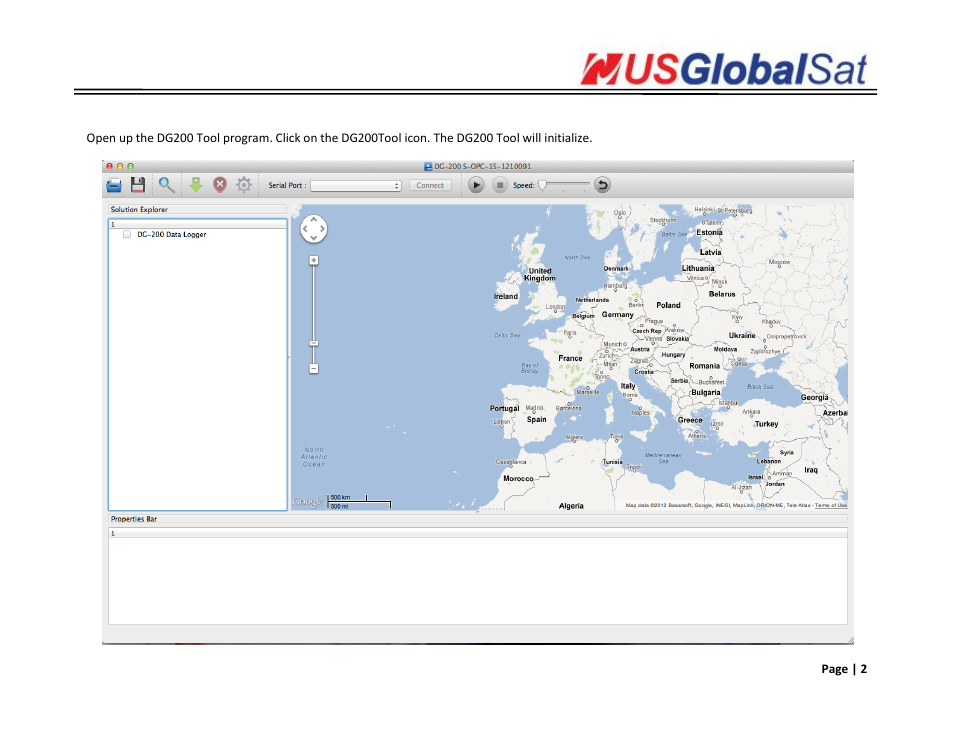Click the Germany label on the map

[x=618, y=315]
